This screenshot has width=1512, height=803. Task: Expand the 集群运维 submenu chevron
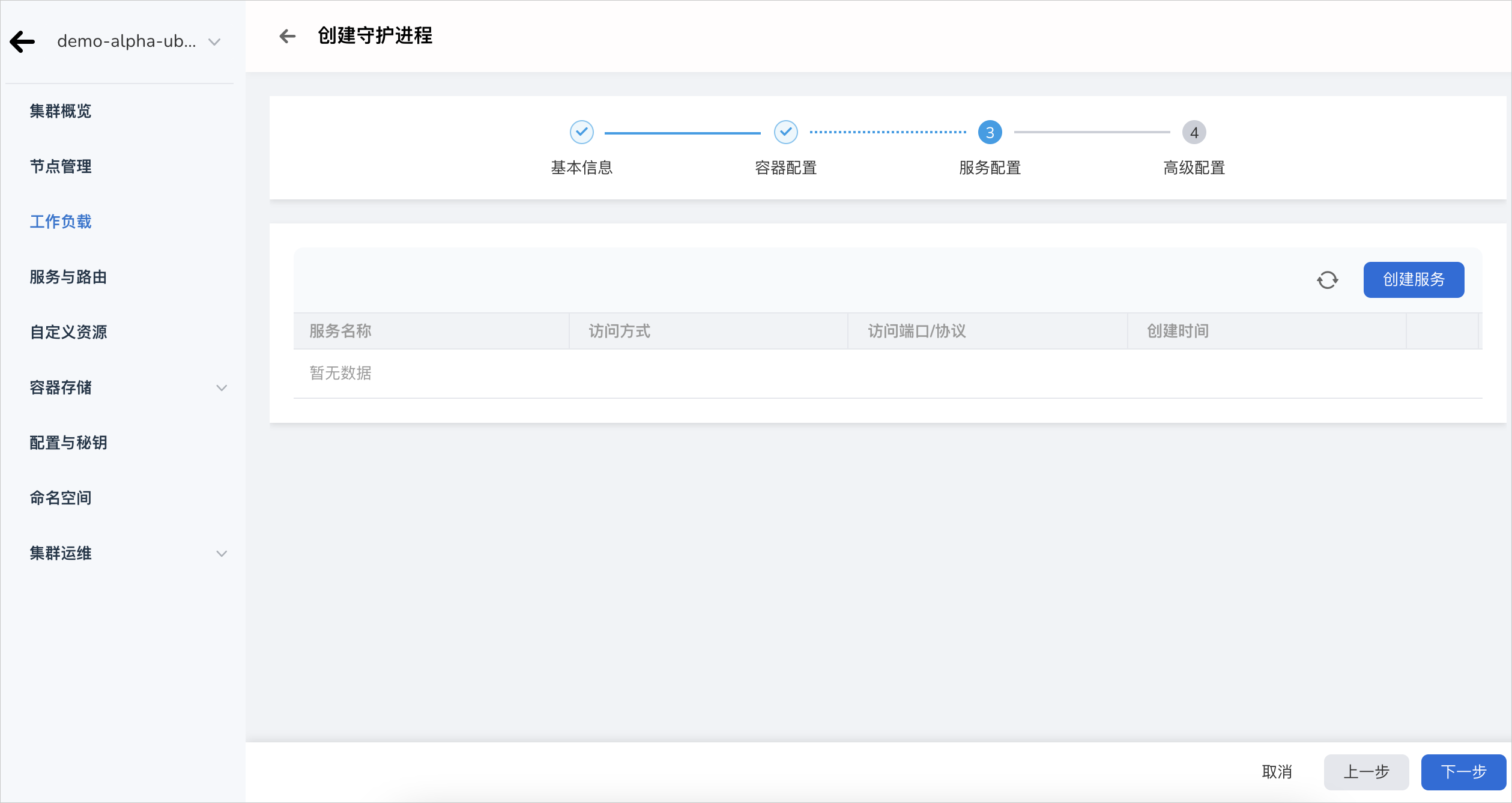tap(222, 554)
